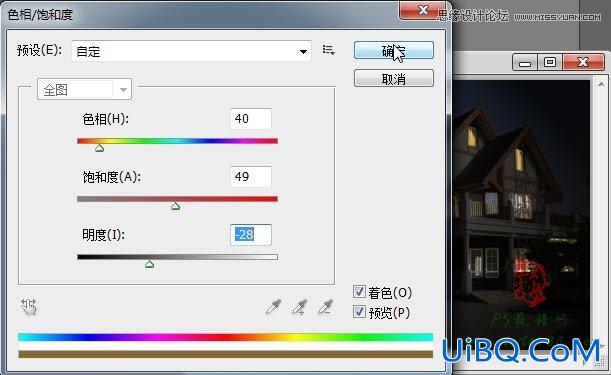Minimize the image document window

(525, 62)
